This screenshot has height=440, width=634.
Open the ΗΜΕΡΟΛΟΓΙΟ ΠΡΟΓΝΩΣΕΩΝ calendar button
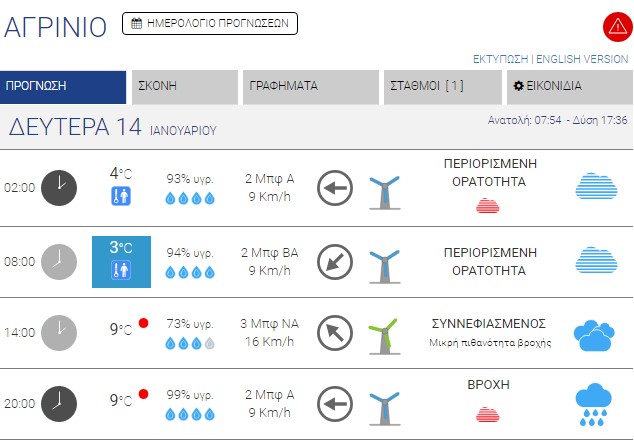pos(210,23)
